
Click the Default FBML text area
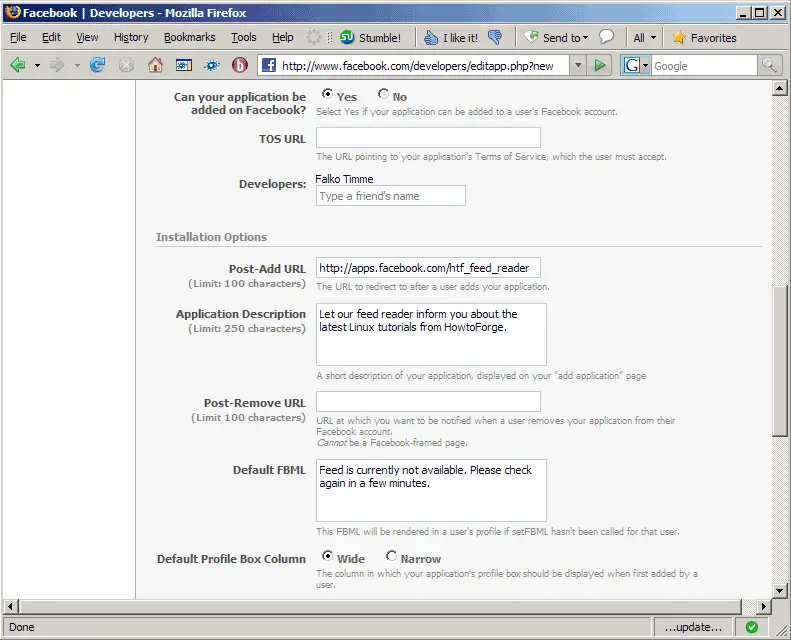431,490
